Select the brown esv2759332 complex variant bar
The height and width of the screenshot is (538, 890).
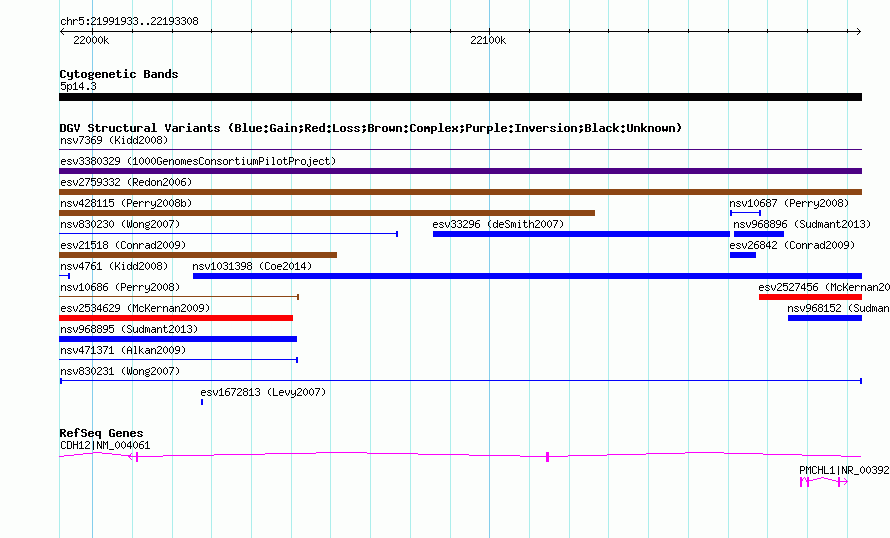460,192
